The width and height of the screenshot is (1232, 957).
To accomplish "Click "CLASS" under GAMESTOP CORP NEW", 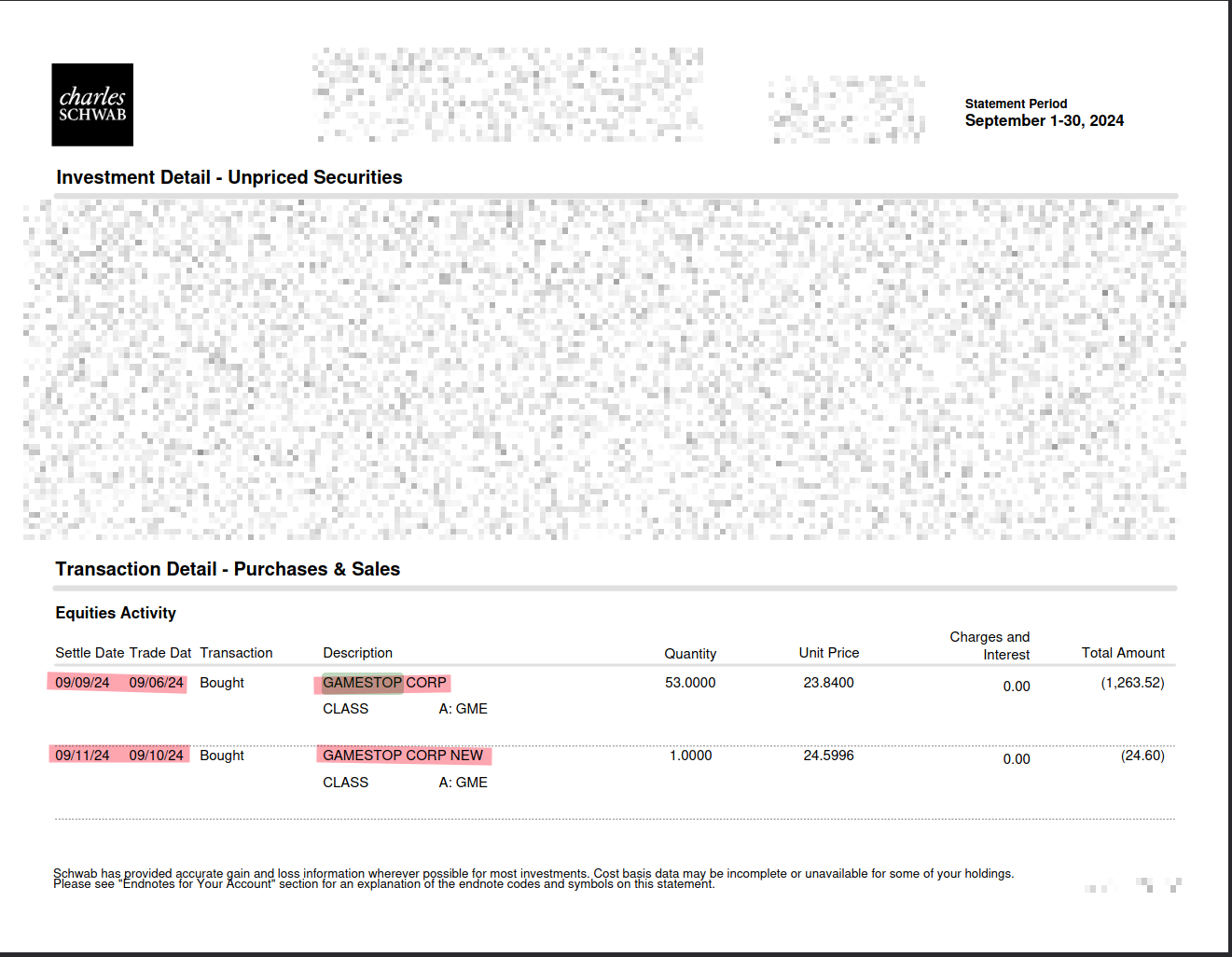I will 346,783.
